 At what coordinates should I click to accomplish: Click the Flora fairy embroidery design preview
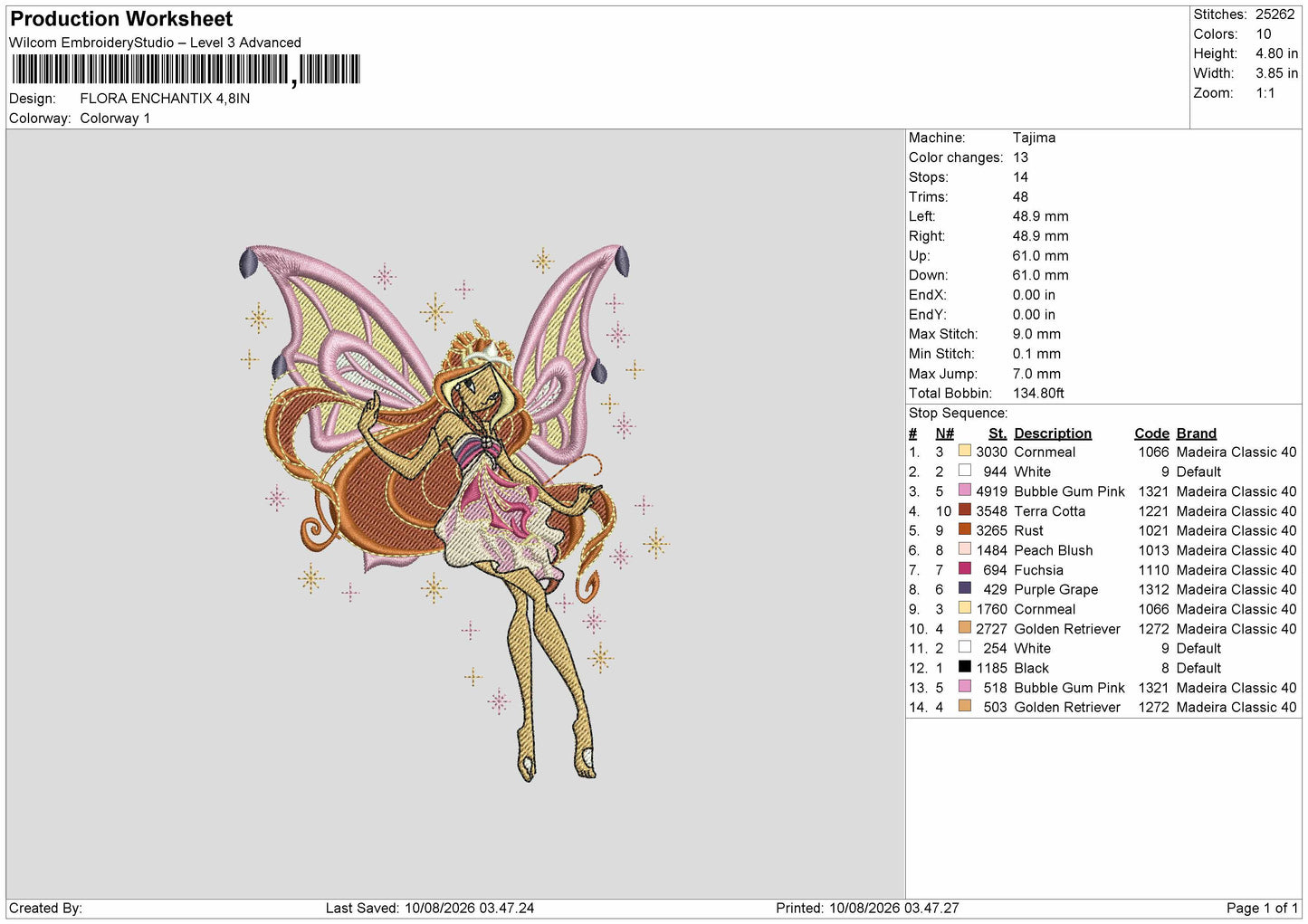click(x=454, y=512)
